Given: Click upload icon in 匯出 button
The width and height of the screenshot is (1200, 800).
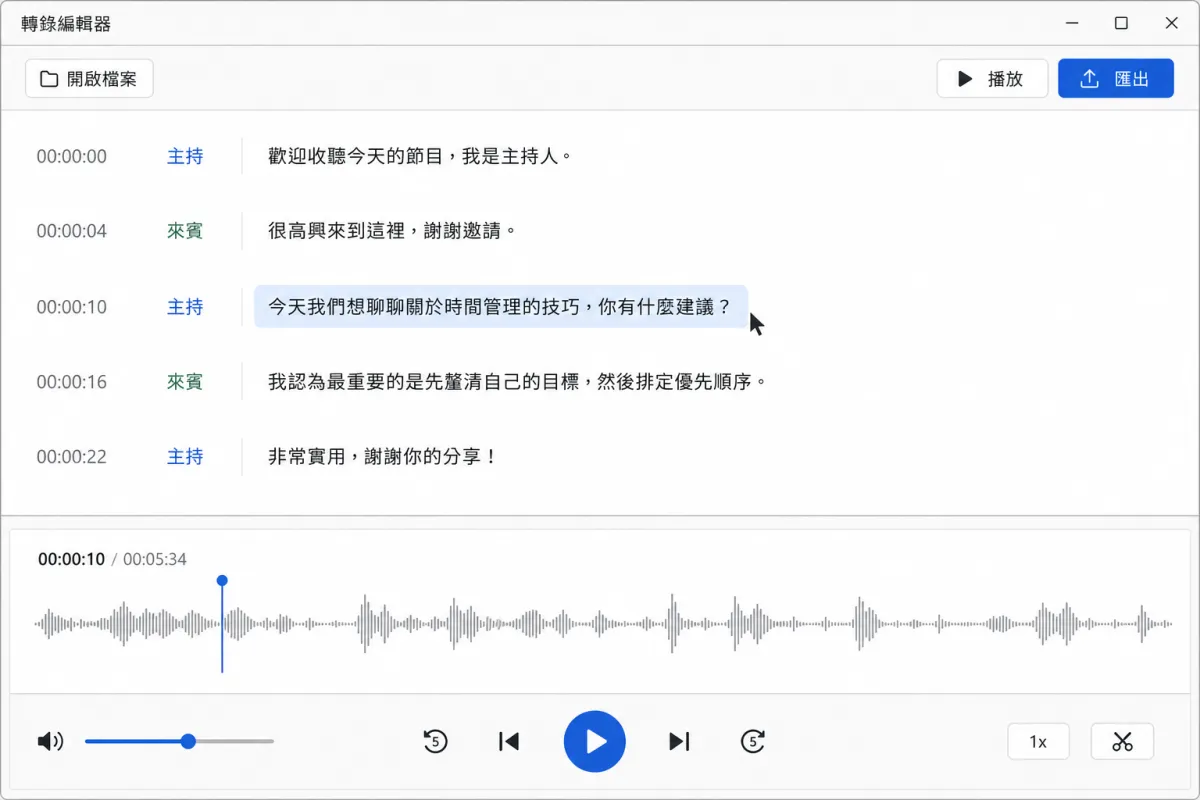Looking at the screenshot, I should point(1090,79).
